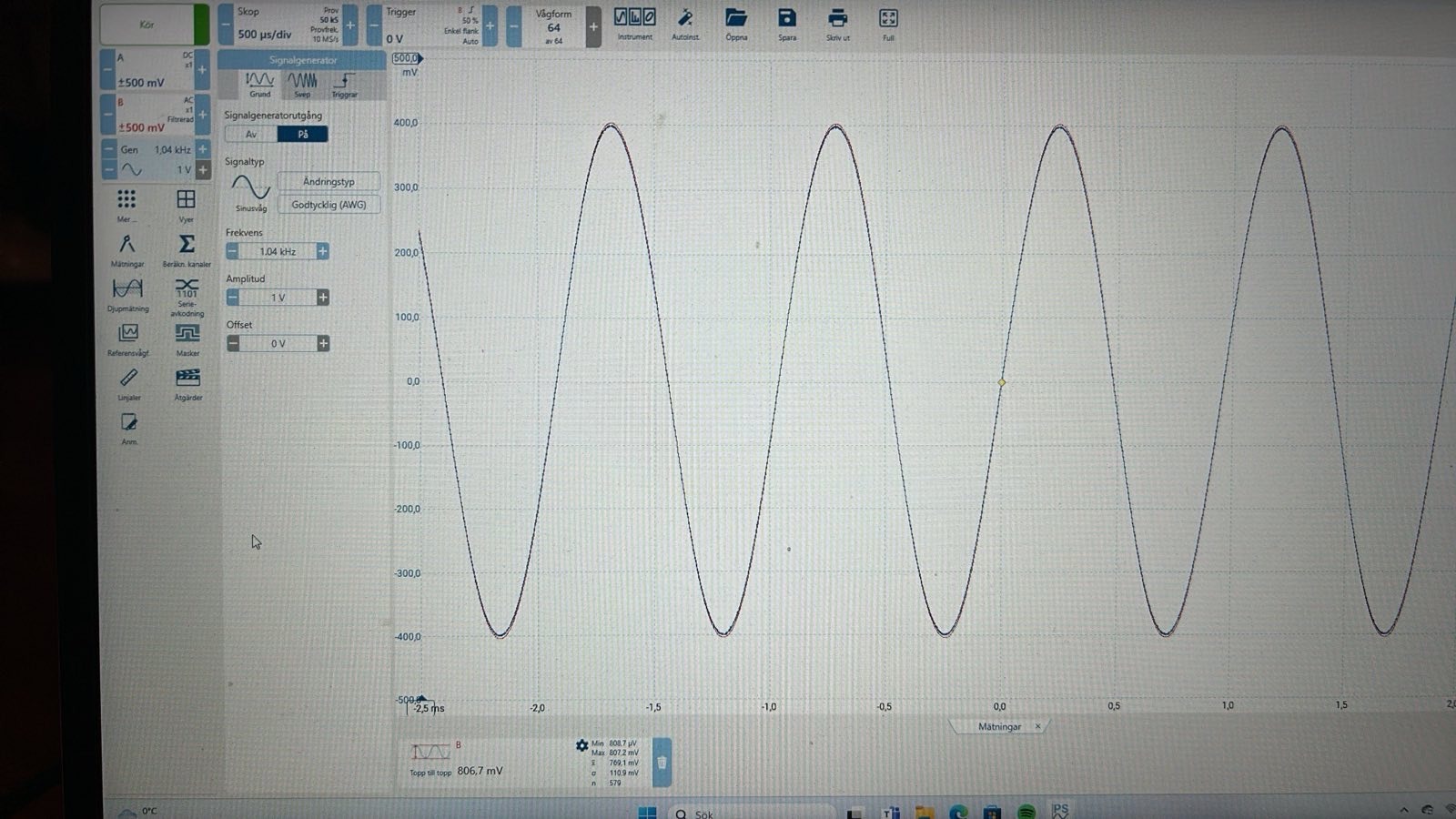Increase channel A range with plus
Image resolution: width=1456 pixels, height=819 pixels.
tap(202, 70)
